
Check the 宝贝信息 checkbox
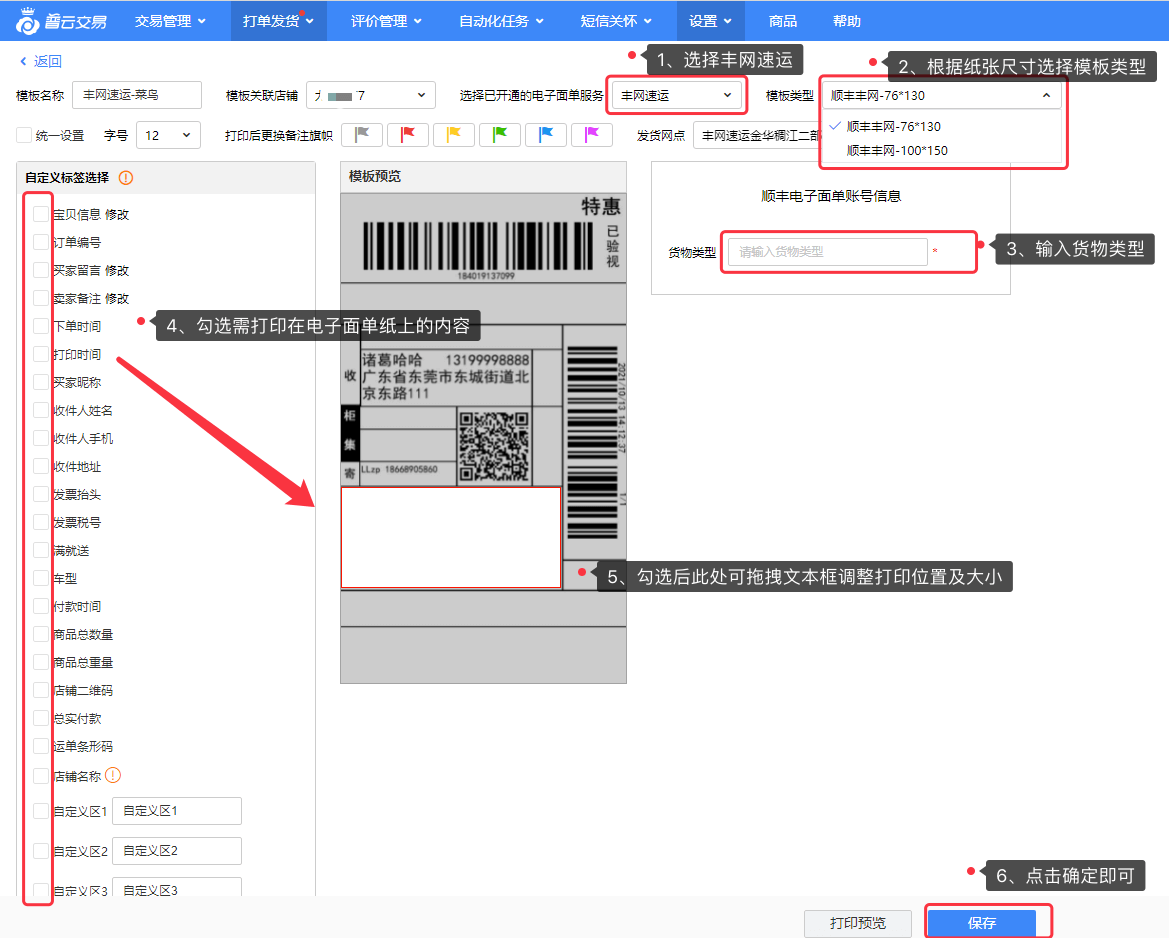coord(40,214)
